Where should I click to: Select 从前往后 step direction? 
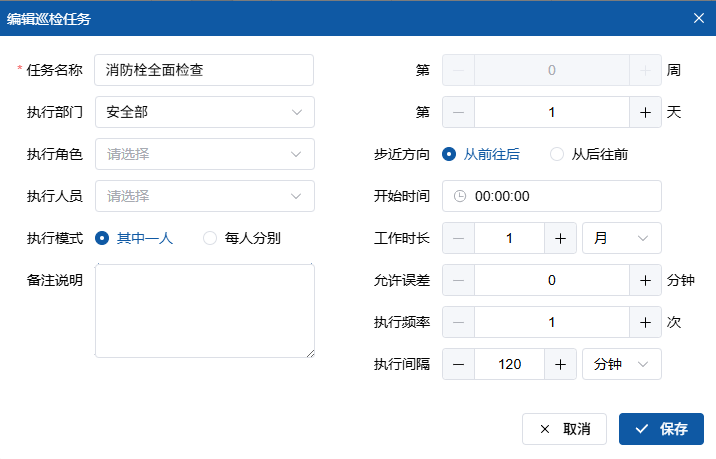[x=450, y=154]
